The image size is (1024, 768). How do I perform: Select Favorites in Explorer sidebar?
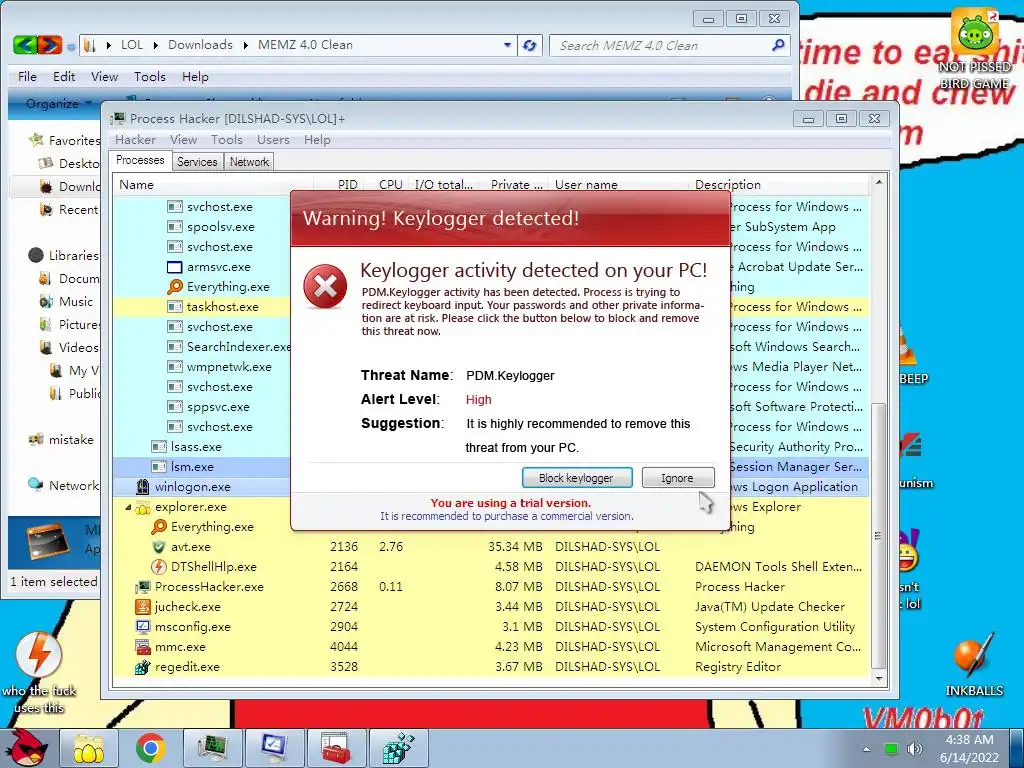(x=64, y=140)
